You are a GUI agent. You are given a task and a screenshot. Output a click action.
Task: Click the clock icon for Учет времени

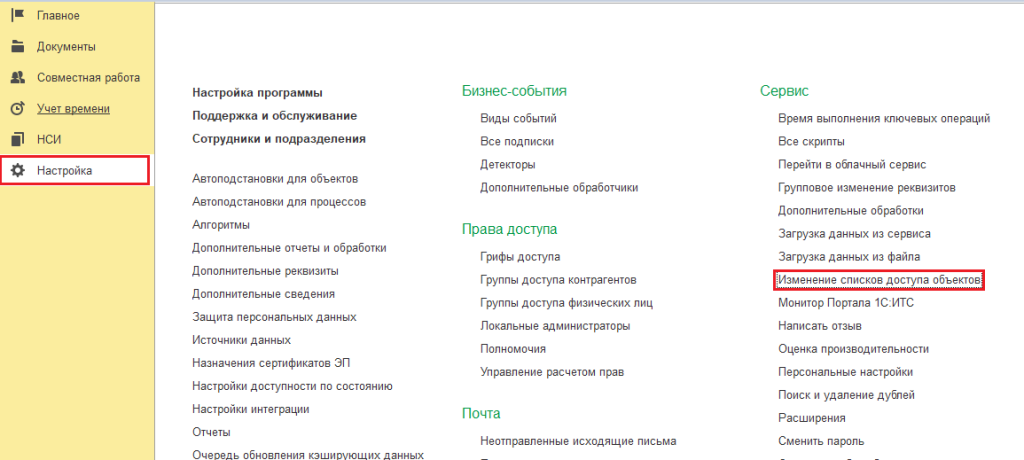(x=17, y=108)
